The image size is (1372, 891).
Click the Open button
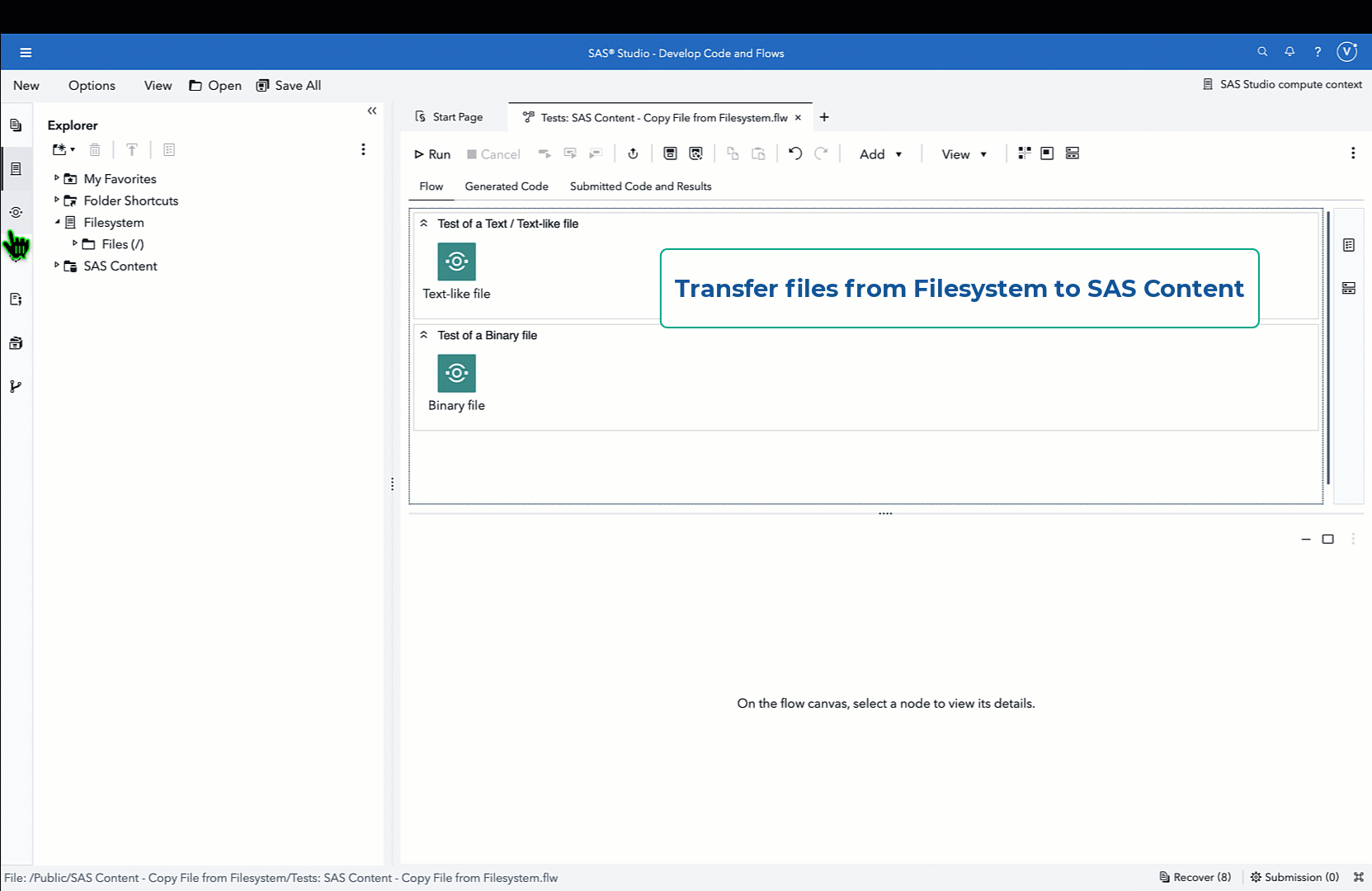tap(215, 86)
